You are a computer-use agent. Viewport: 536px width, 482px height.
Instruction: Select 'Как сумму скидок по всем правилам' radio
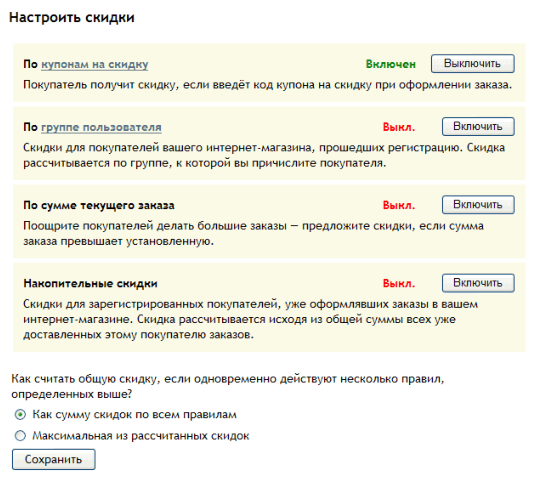pos(20,415)
